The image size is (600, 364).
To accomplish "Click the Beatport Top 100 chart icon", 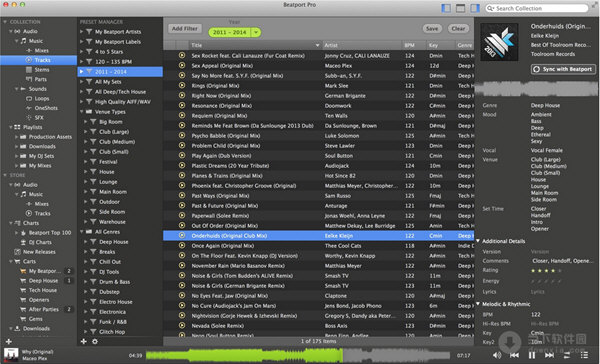I will tap(23, 233).
